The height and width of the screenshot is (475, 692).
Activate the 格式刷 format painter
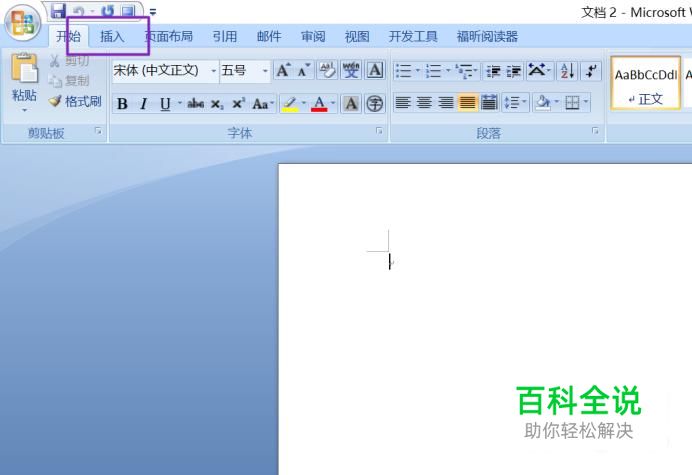75,102
